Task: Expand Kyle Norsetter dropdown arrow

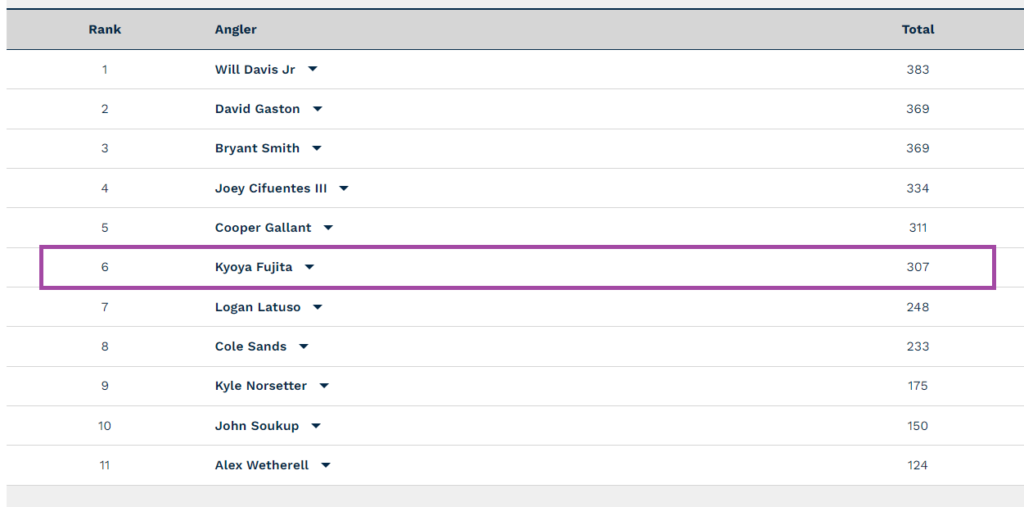Action: pyautogui.click(x=324, y=386)
